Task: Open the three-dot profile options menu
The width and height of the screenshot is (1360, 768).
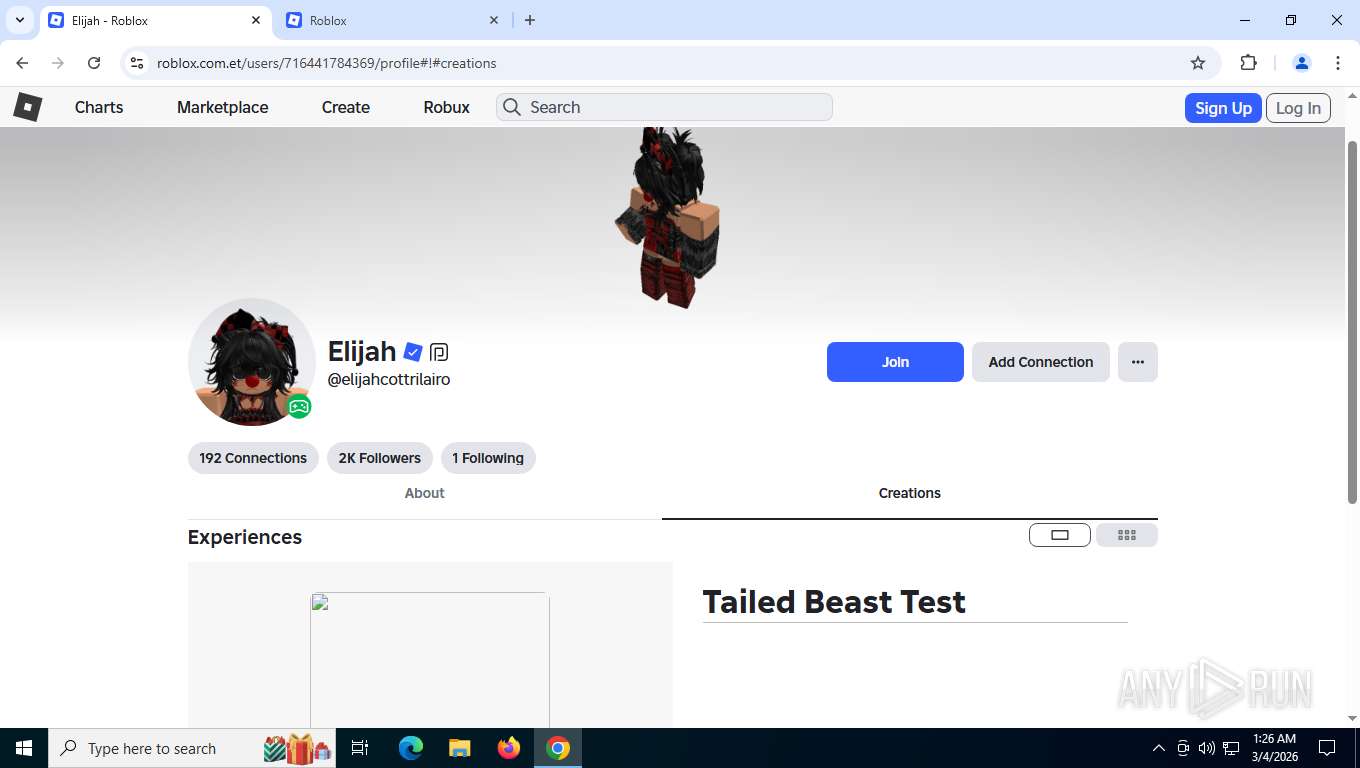Action: 1138,362
